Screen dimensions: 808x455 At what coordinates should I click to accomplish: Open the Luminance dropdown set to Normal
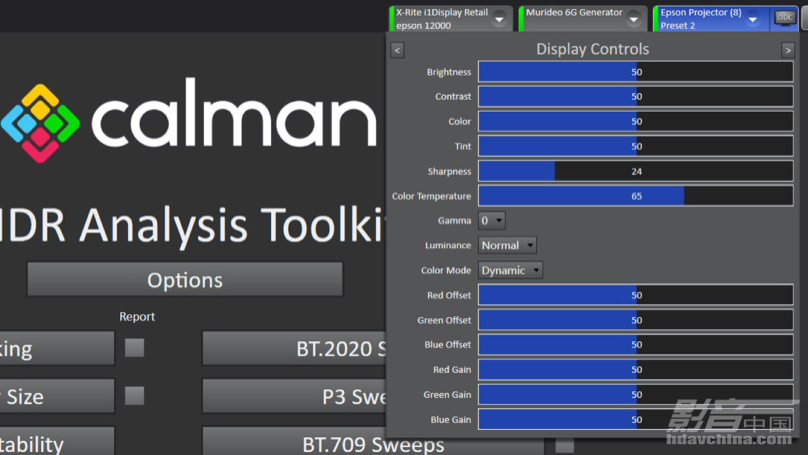click(507, 245)
